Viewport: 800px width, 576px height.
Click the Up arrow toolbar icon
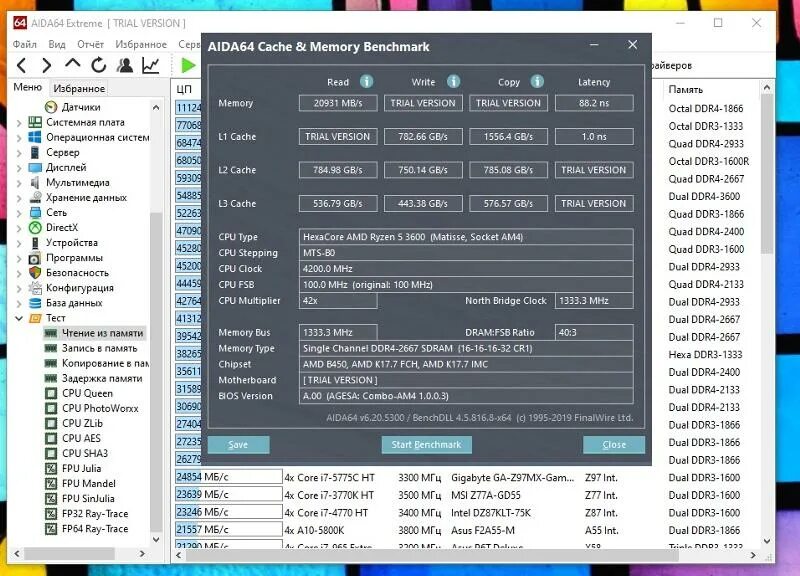coord(72,64)
